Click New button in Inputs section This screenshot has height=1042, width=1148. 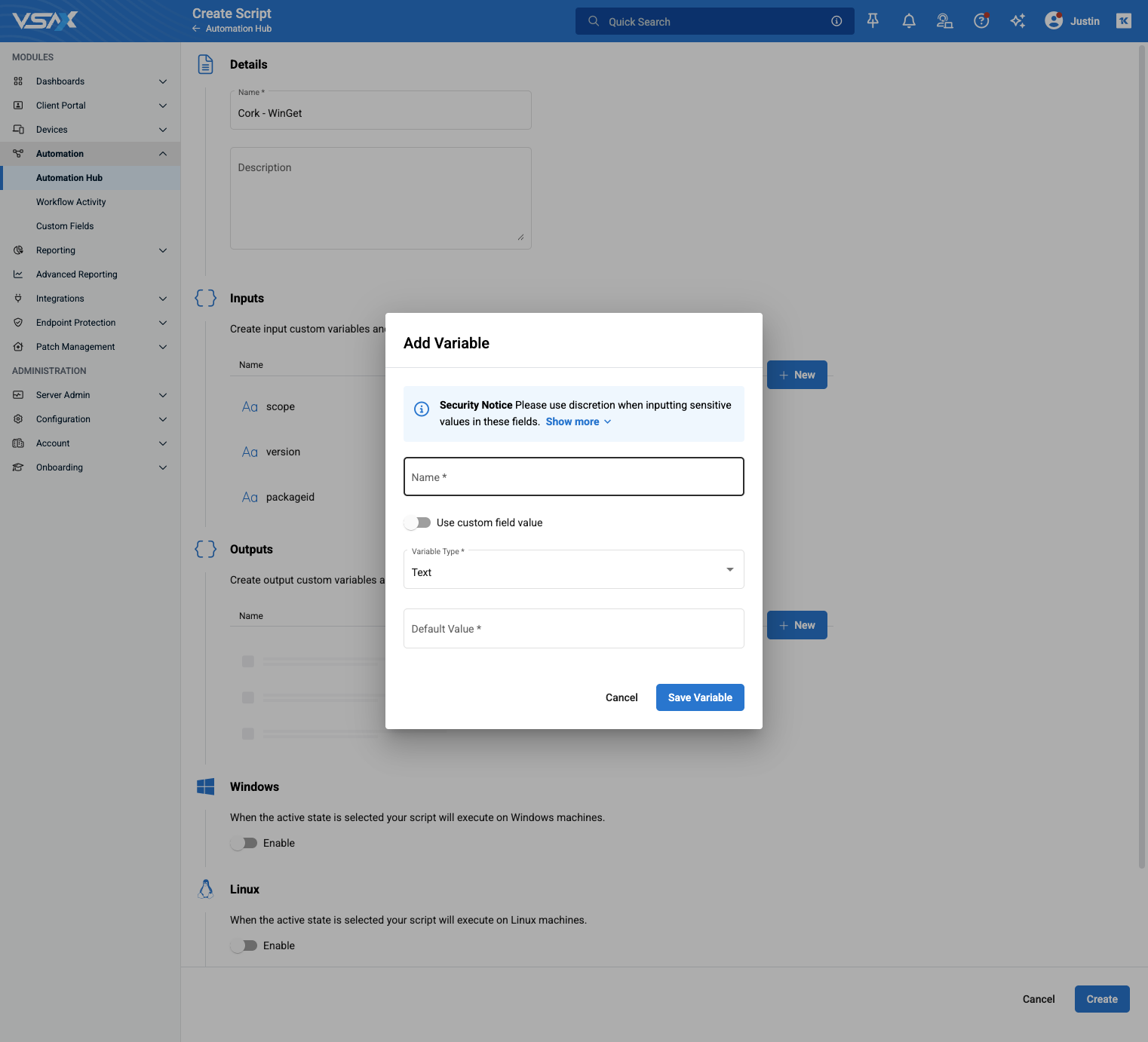797,375
